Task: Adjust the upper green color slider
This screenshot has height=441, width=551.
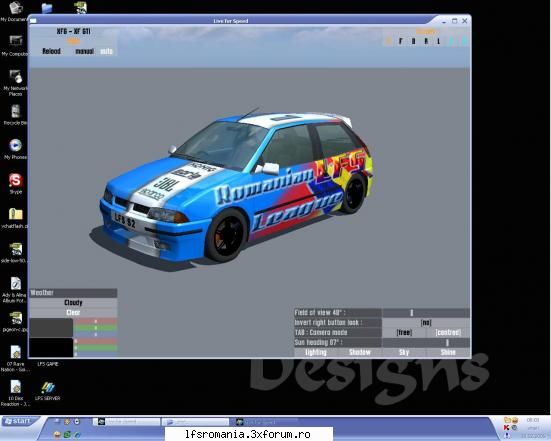Action: click(x=95, y=328)
